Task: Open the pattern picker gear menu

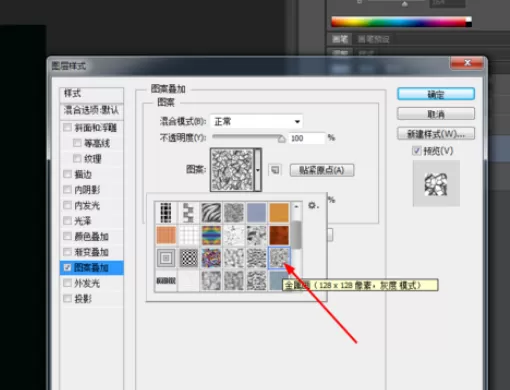Action: click(313, 205)
